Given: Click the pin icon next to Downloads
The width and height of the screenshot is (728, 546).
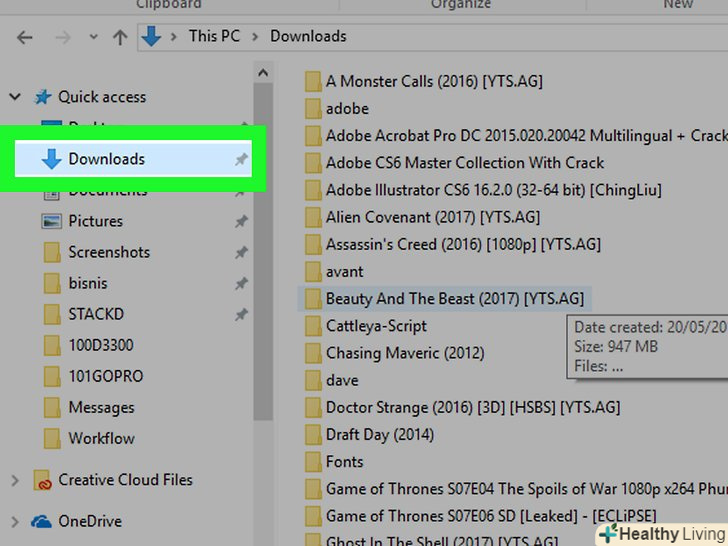Looking at the screenshot, I should pyautogui.click(x=241, y=159).
